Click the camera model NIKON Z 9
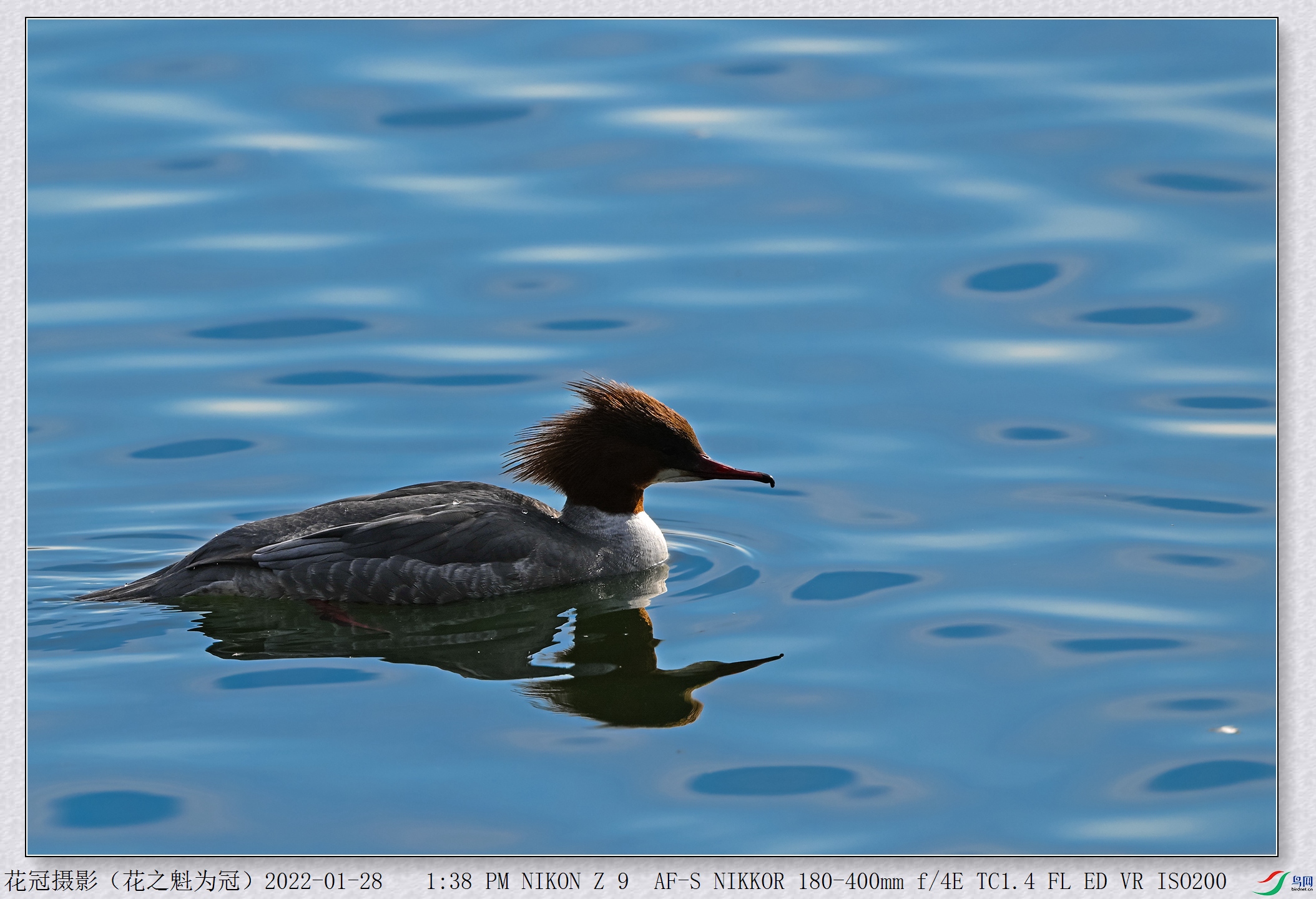This screenshot has height=899, width=1316. tap(575, 882)
